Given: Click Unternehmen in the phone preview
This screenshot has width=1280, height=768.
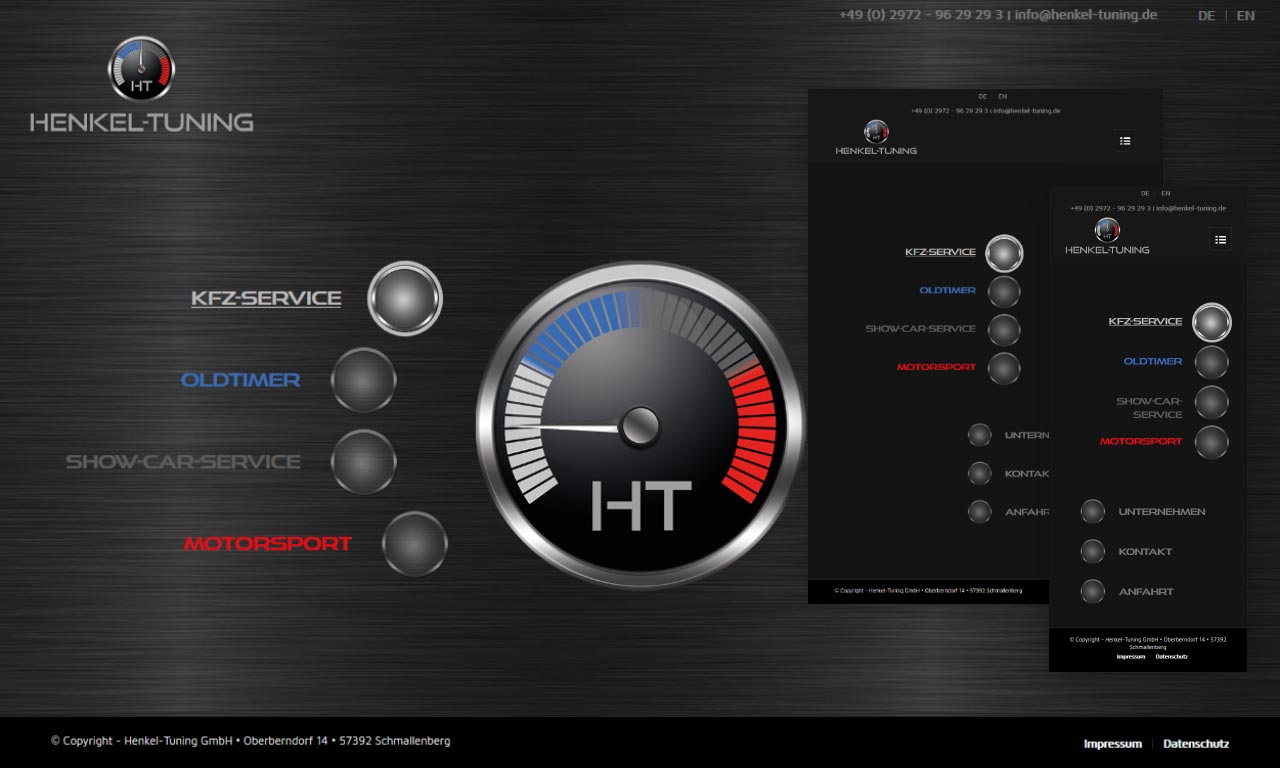Looking at the screenshot, I should click(1161, 512).
